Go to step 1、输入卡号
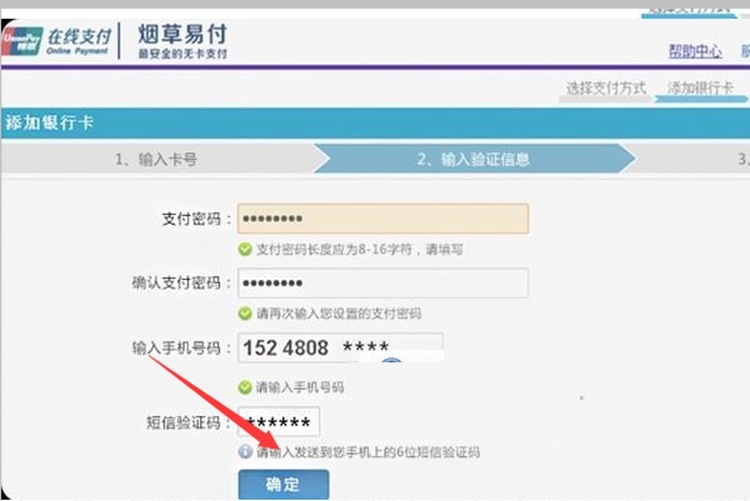This screenshot has height=501, width=750. [155, 159]
